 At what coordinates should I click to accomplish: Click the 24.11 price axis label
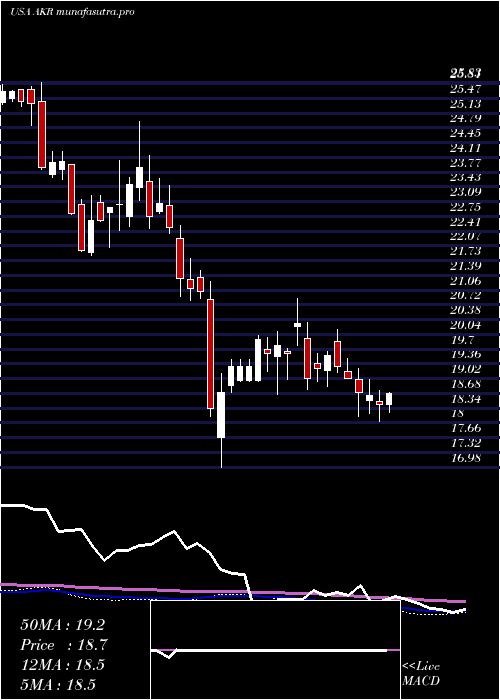(x=465, y=148)
